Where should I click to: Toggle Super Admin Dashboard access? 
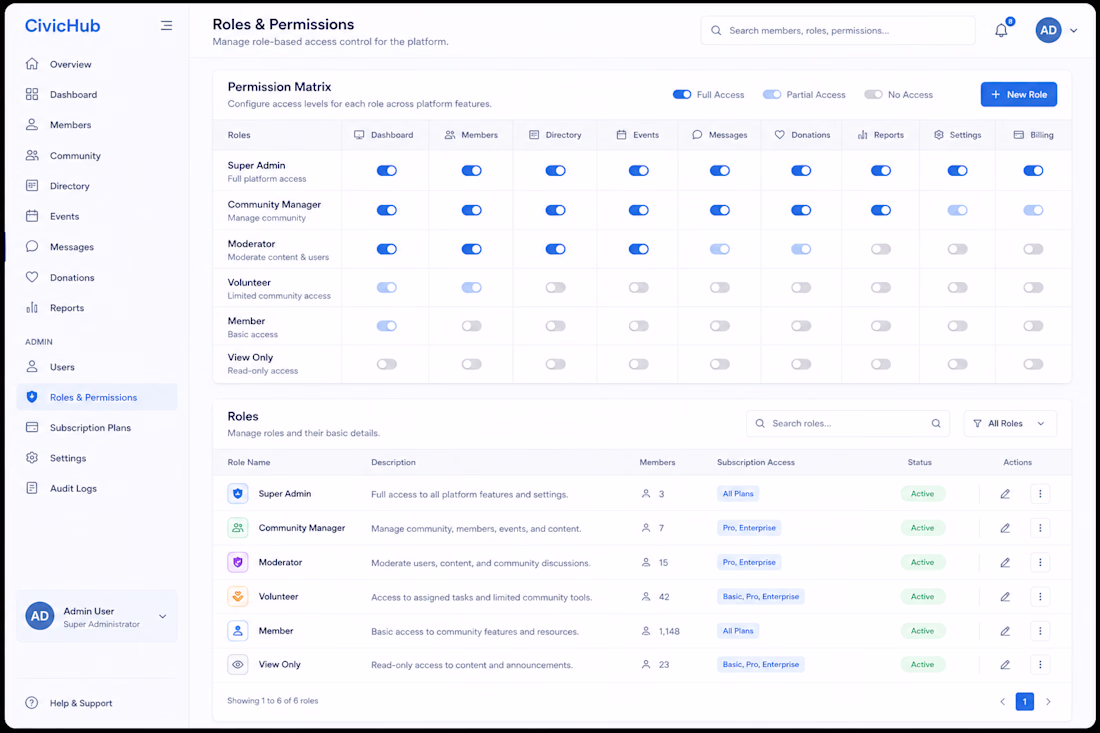(x=387, y=170)
